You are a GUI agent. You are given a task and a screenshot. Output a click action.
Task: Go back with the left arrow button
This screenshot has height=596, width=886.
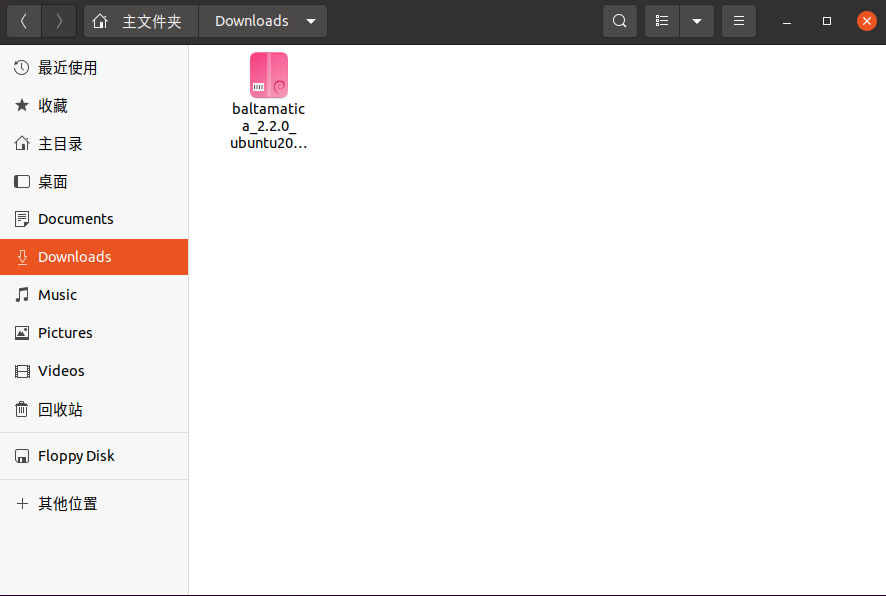click(24, 21)
